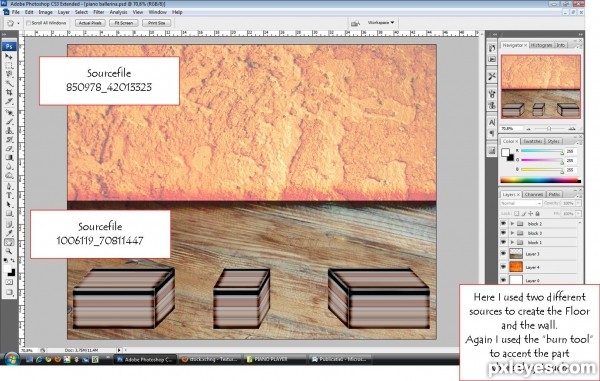Hide the block 3 layer group
600x381 pixels.
[503, 233]
